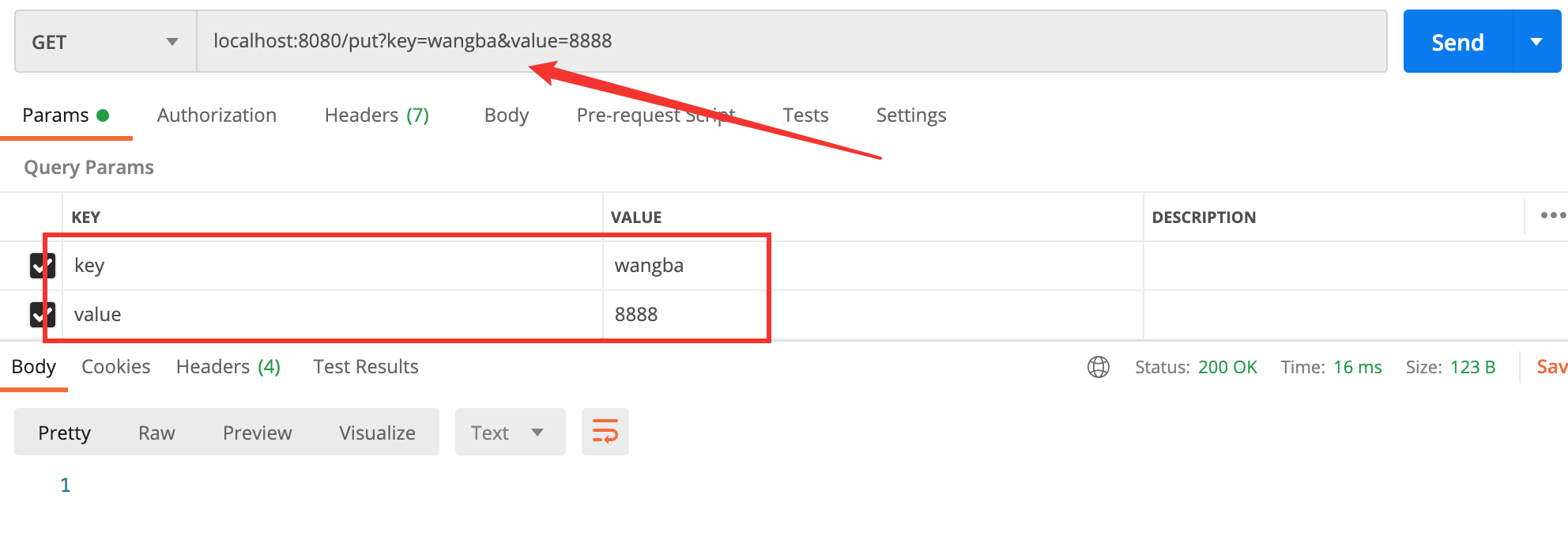Viewport: 1568px width, 552px height.
Task: Open the three-dots column options
Action: pos(1552,215)
